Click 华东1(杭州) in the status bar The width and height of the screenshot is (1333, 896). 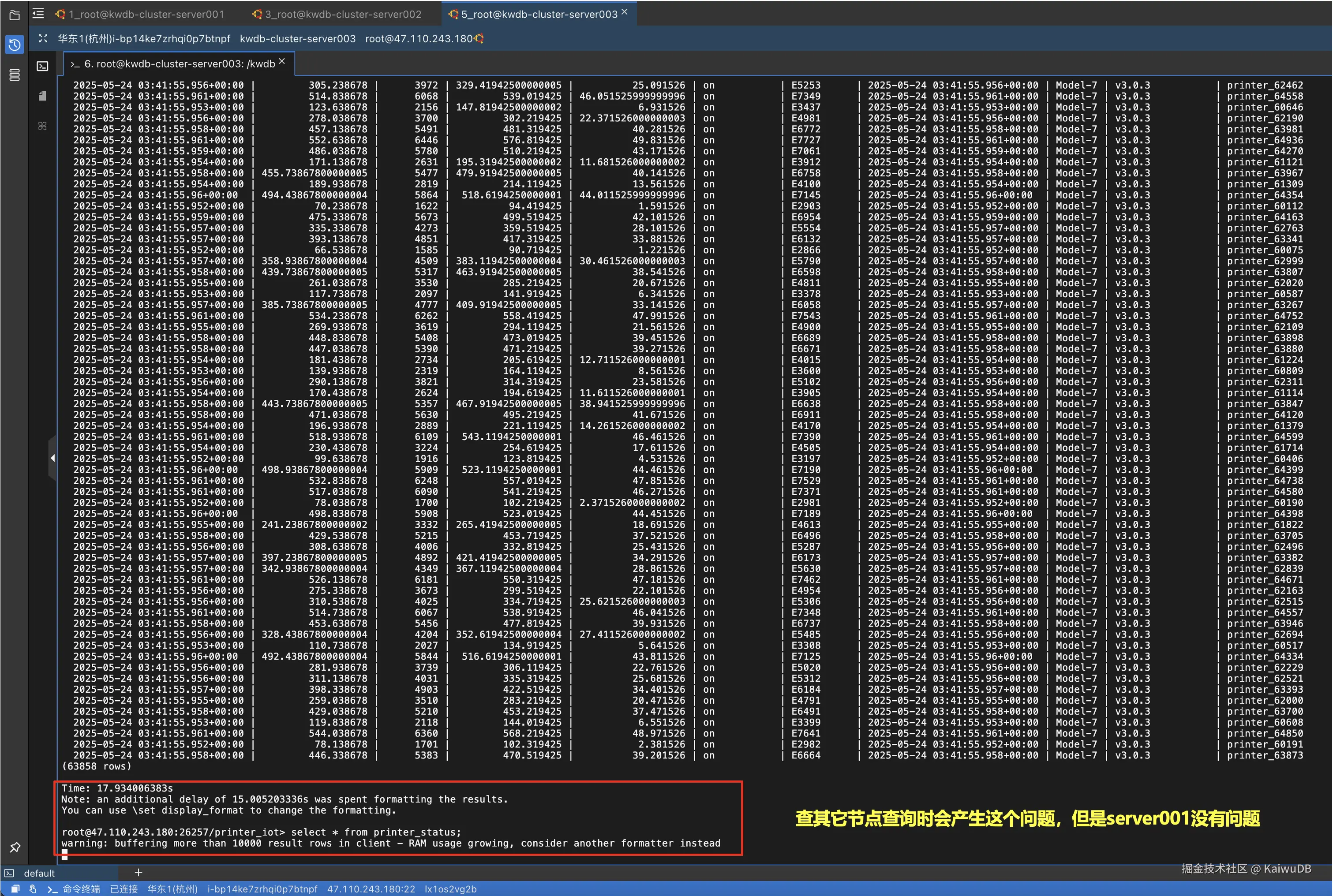[172, 889]
